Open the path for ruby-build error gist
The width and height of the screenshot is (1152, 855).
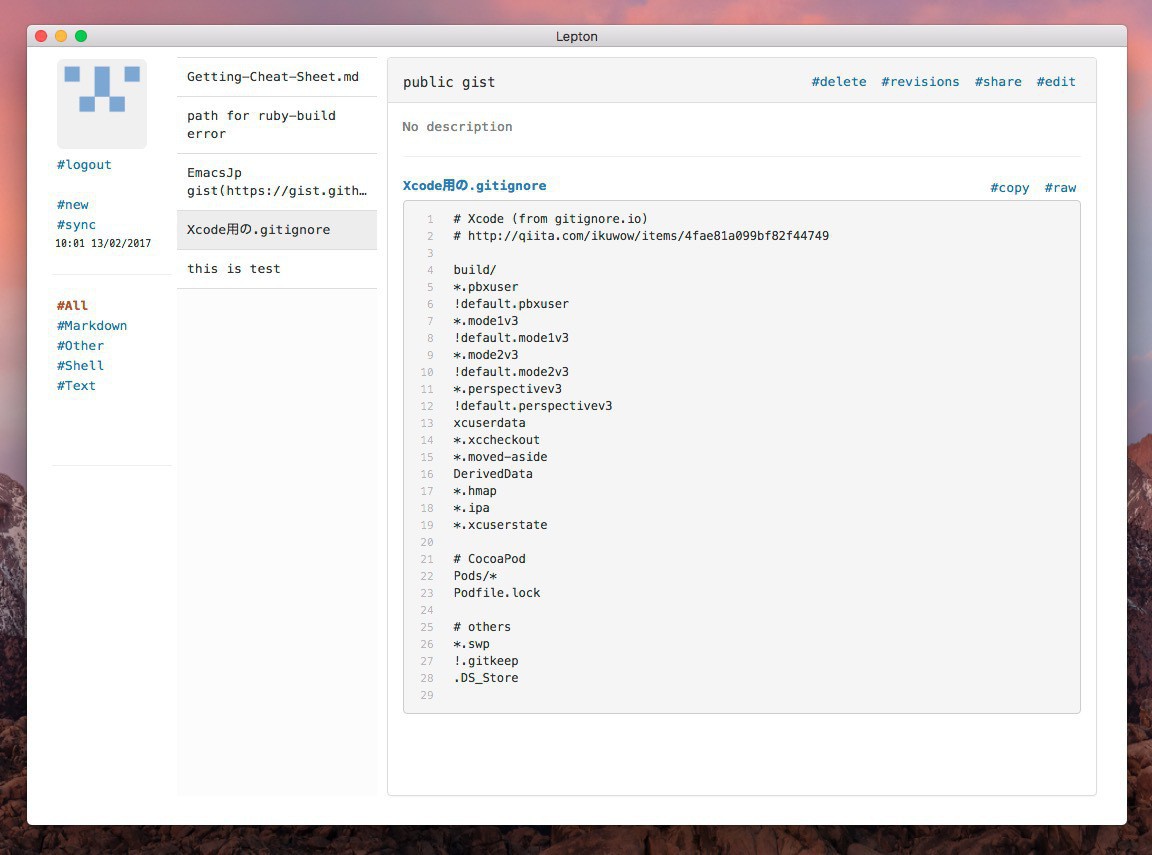262,125
